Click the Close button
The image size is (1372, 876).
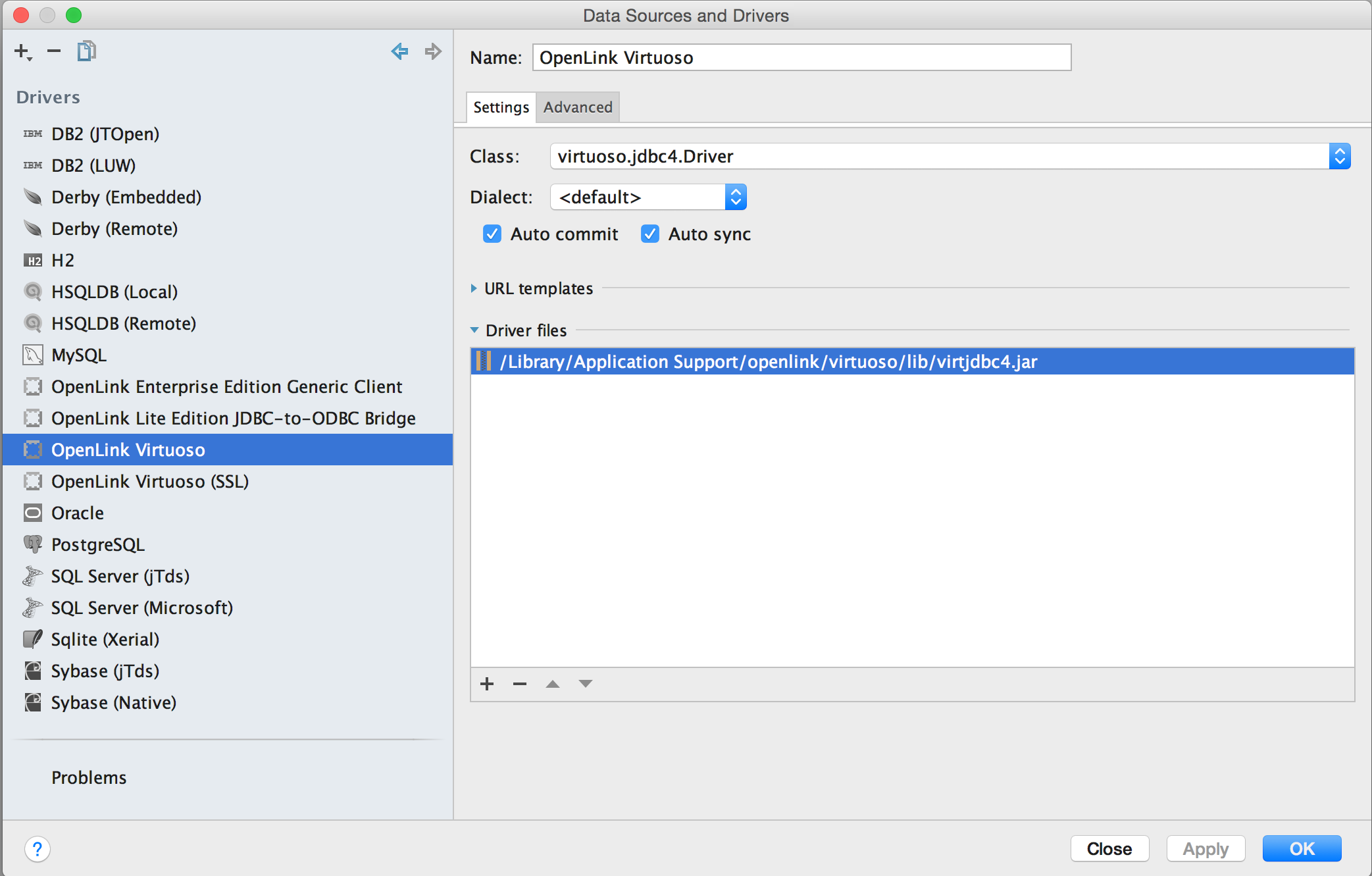(x=1109, y=849)
